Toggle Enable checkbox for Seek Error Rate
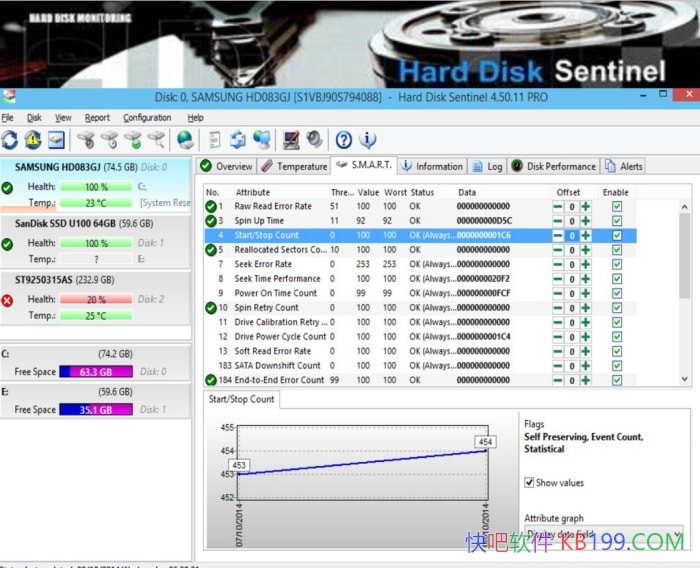The width and height of the screenshot is (700, 568). (616, 264)
